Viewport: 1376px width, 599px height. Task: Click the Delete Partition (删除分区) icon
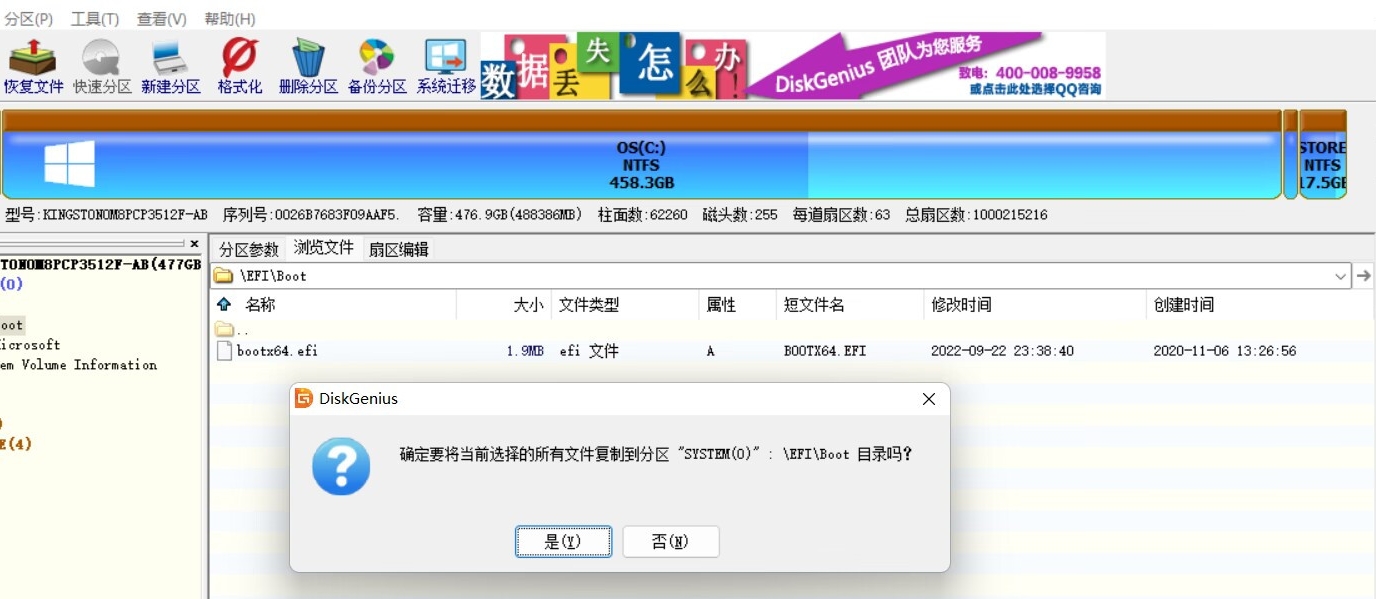coord(308,66)
